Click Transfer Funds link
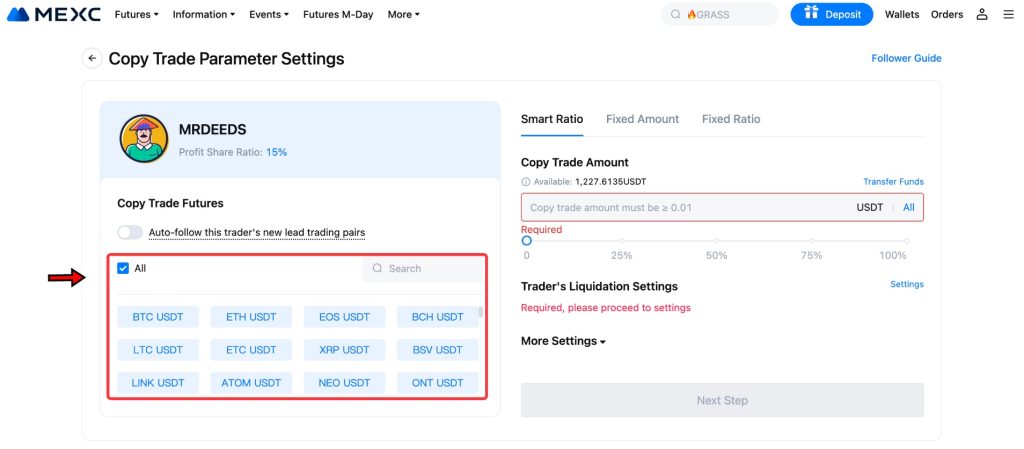 pyautogui.click(x=893, y=182)
